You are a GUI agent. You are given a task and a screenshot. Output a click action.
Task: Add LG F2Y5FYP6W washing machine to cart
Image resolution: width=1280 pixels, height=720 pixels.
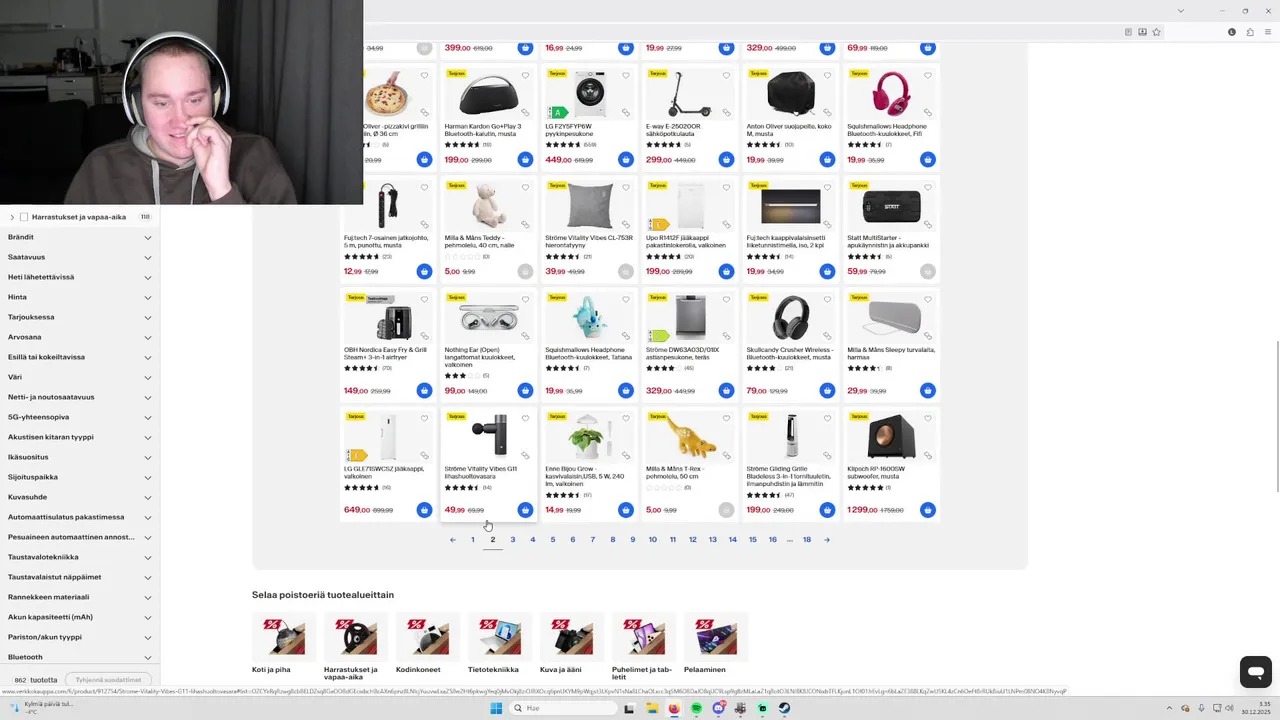(x=626, y=160)
